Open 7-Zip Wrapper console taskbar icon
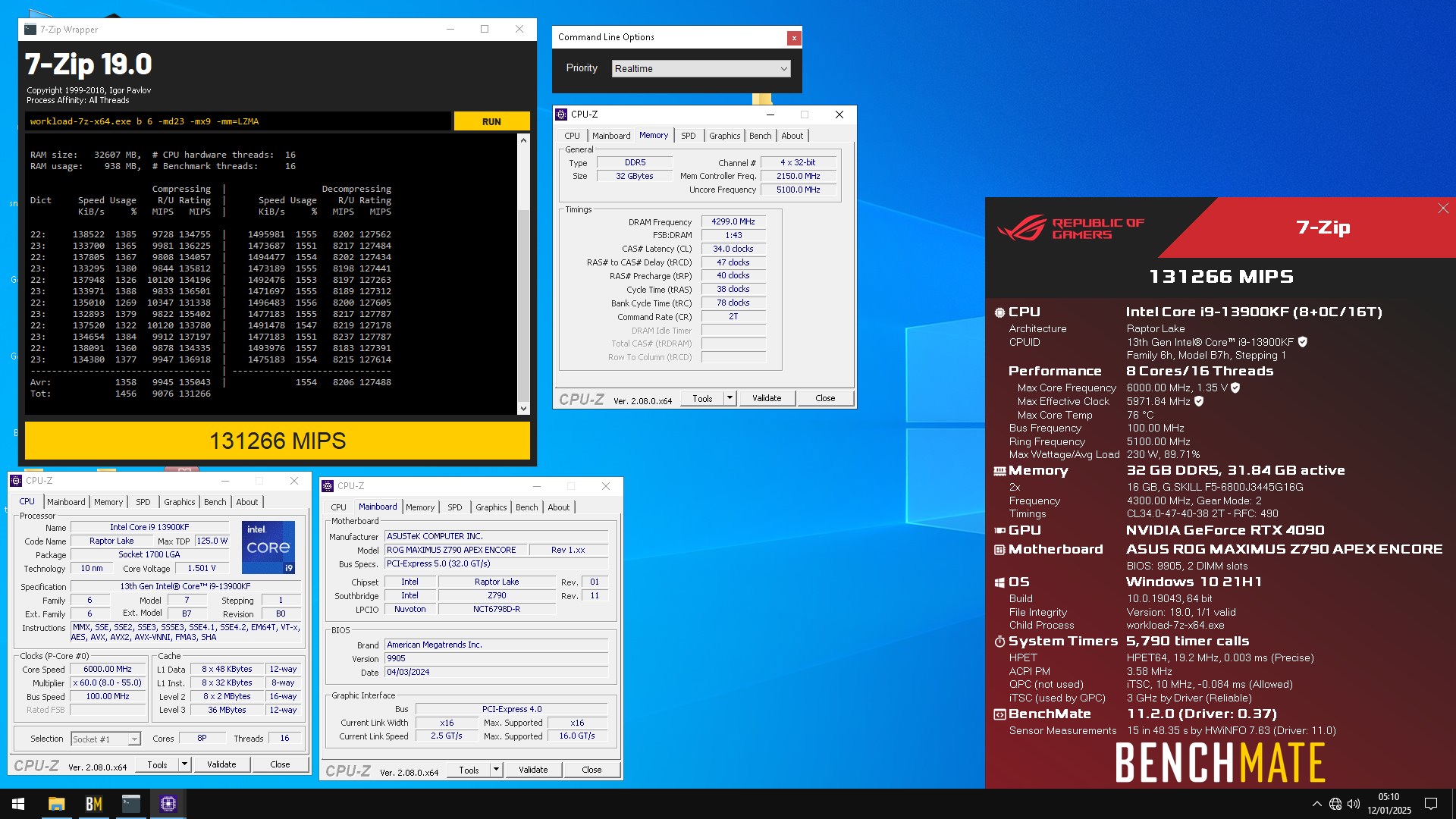Viewport: 1456px width, 819px height. tap(131, 804)
